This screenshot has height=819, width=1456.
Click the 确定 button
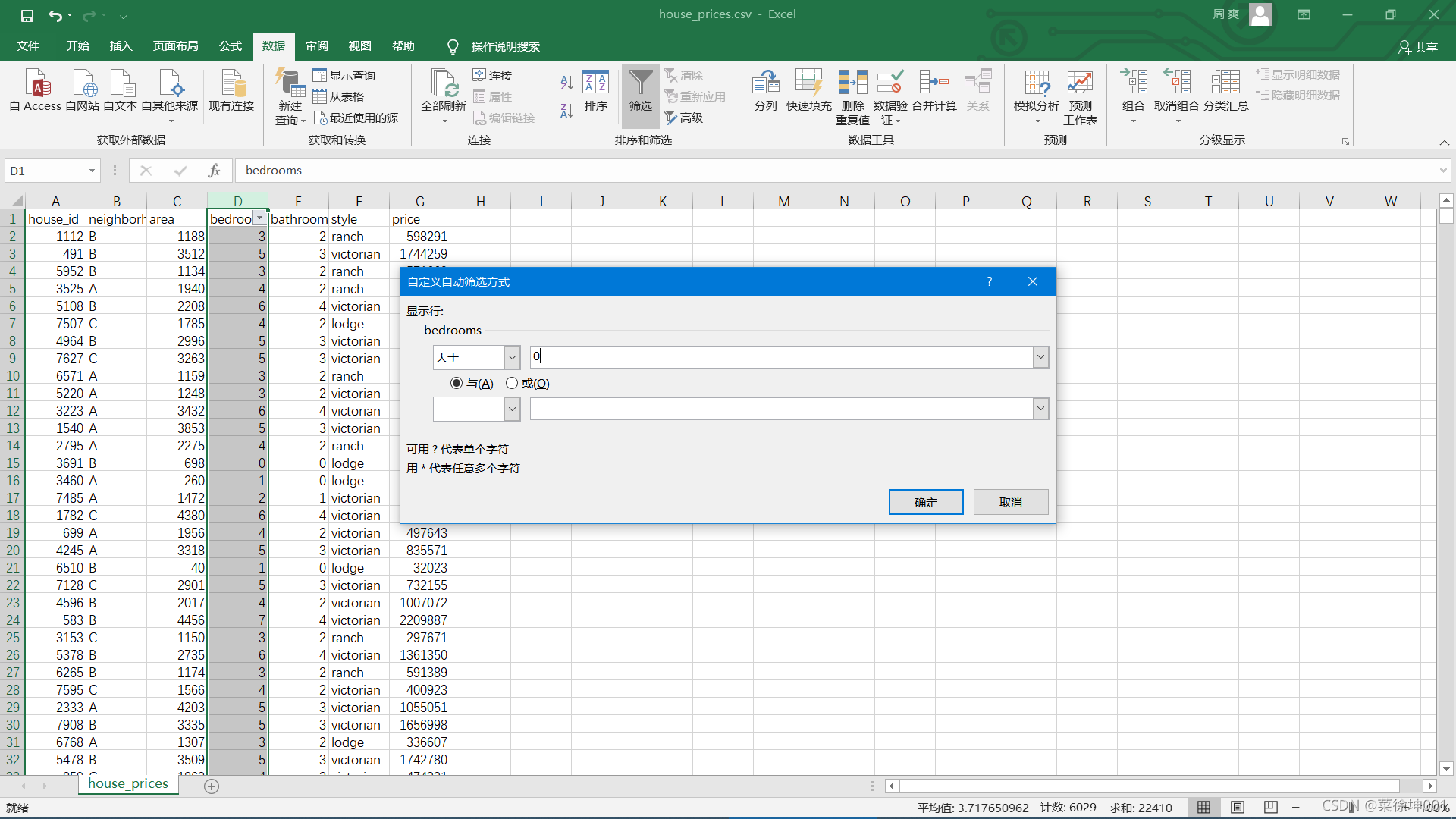point(926,502)
